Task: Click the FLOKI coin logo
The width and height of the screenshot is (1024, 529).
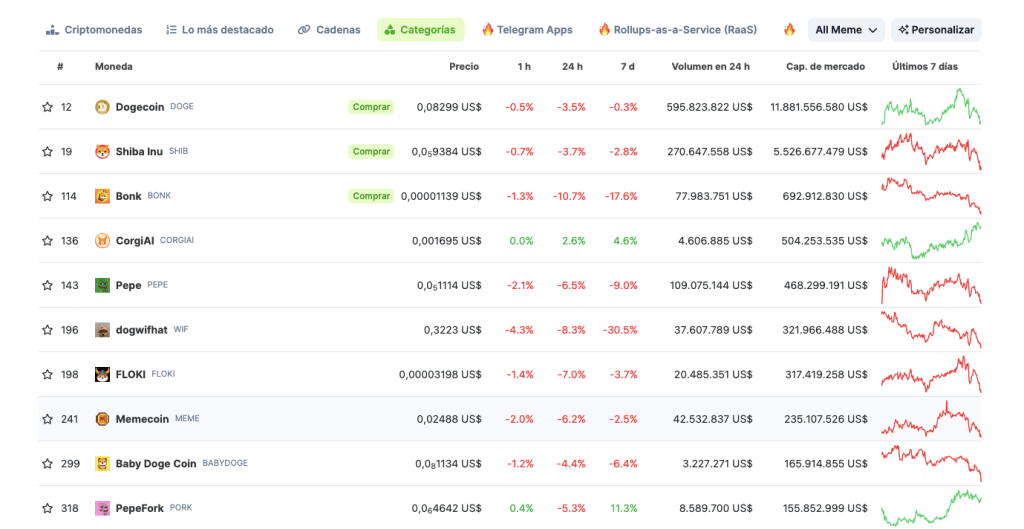Action: pos(102,374)
